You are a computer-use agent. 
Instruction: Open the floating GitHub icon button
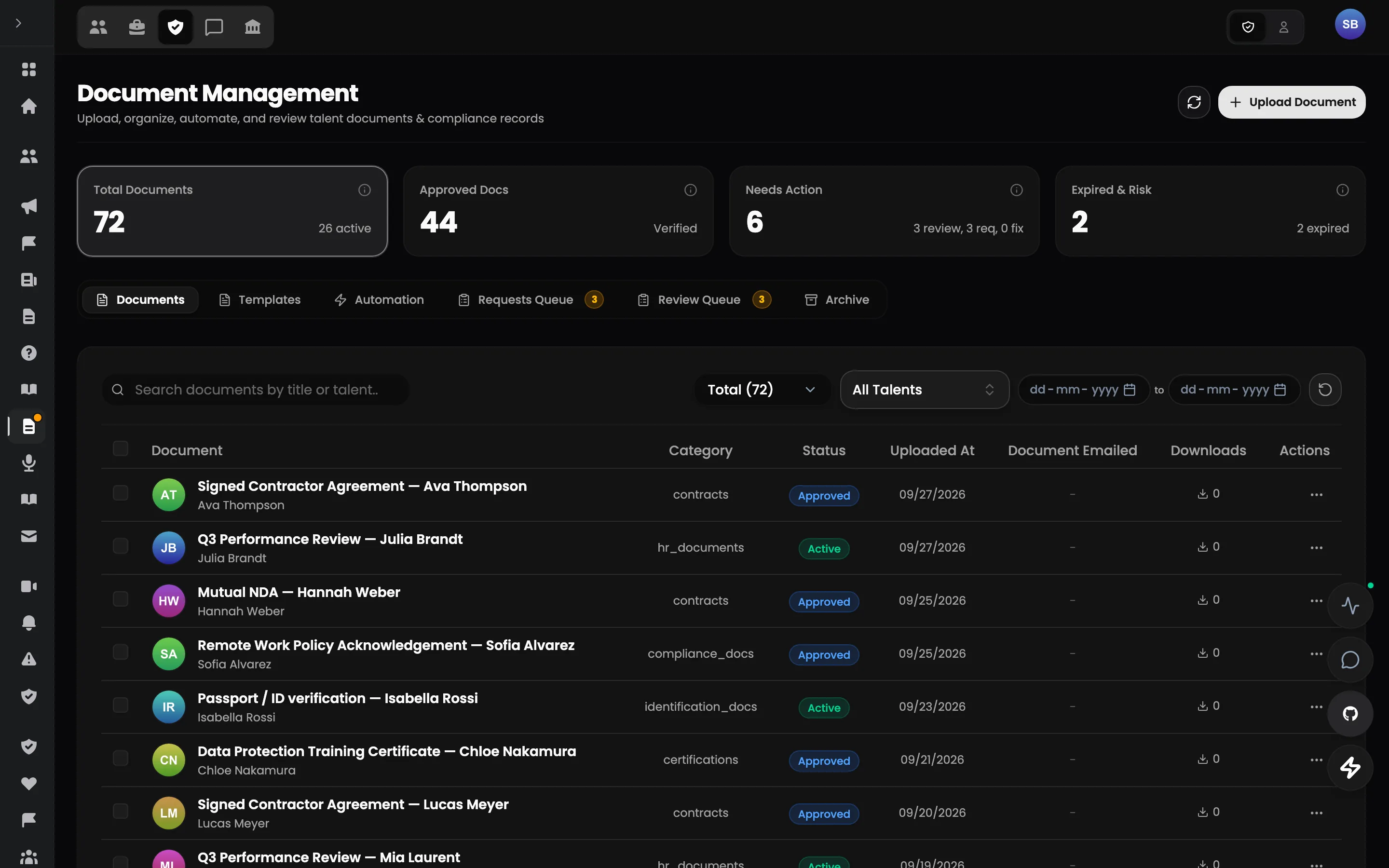coord(1350,714)
